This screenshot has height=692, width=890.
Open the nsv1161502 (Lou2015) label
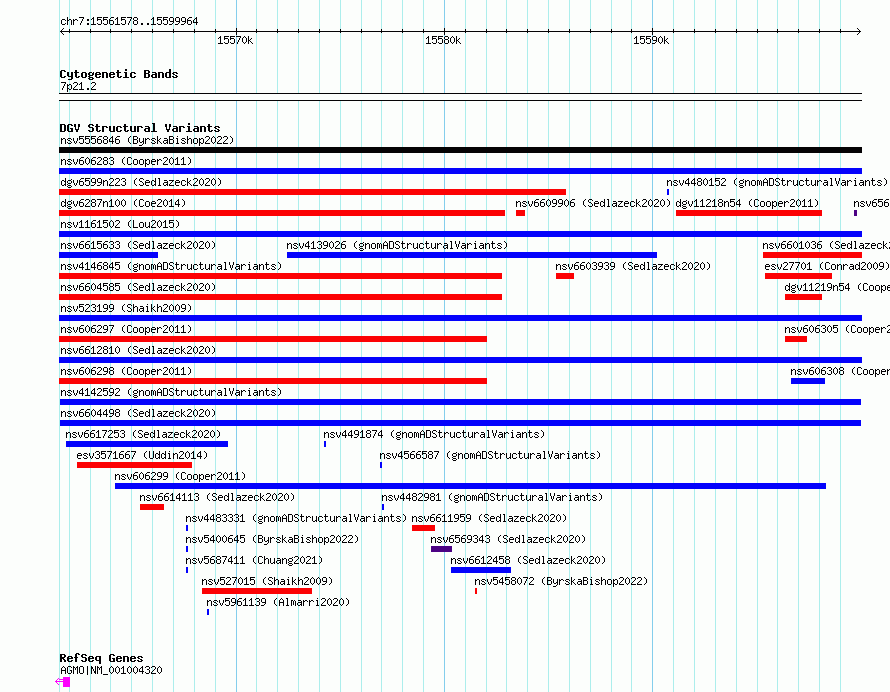(x=120, y=224)
